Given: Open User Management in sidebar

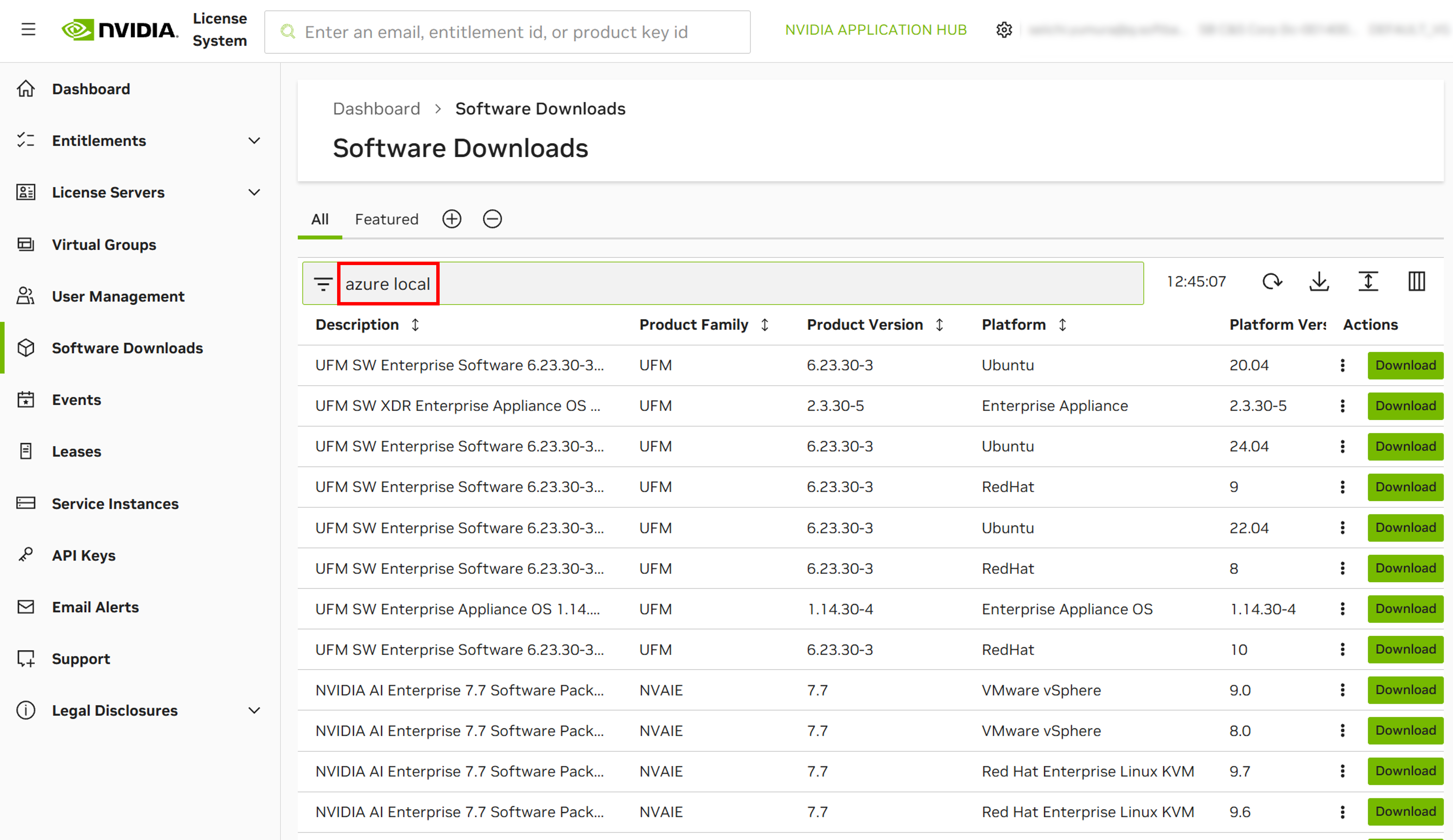Looking at the screenshot, I should click(118, 296).
